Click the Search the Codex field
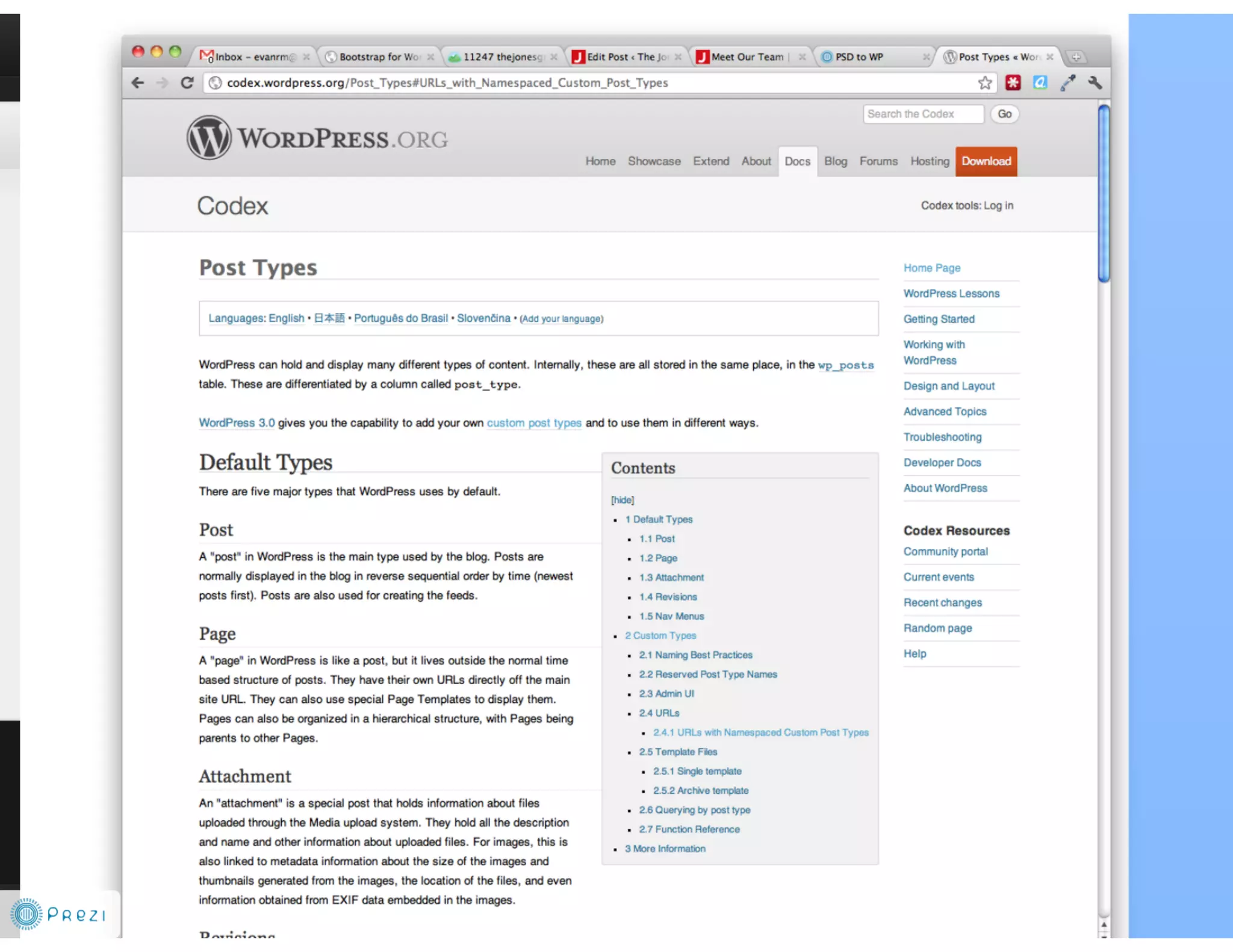The image size is (1233, 952). tap(924, 114)
